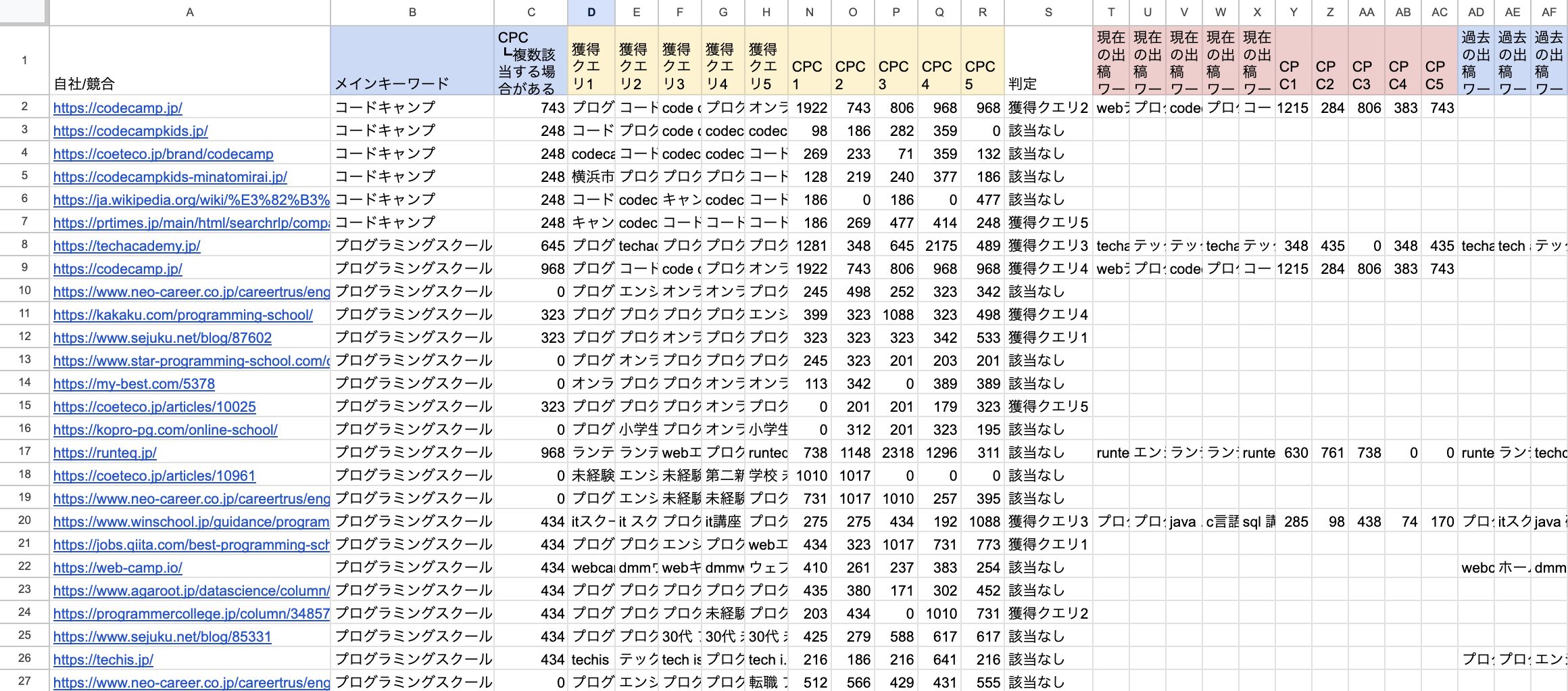Image resolution: width=1568 pixels, height=691 pixels.
Task: Follow the codecampkids-minatomirai.jp link
Action: 170,176
